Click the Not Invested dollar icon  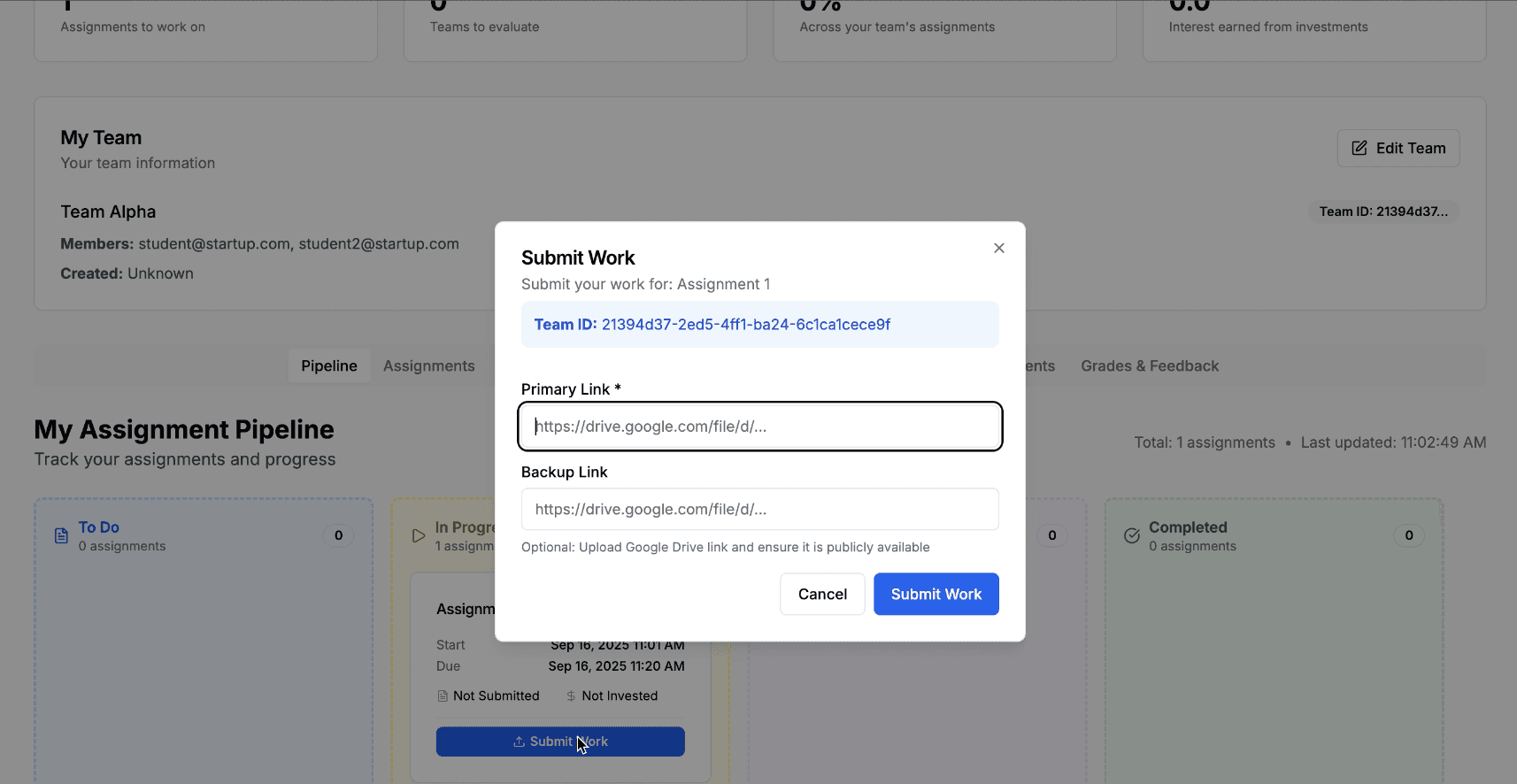[571, 696]
